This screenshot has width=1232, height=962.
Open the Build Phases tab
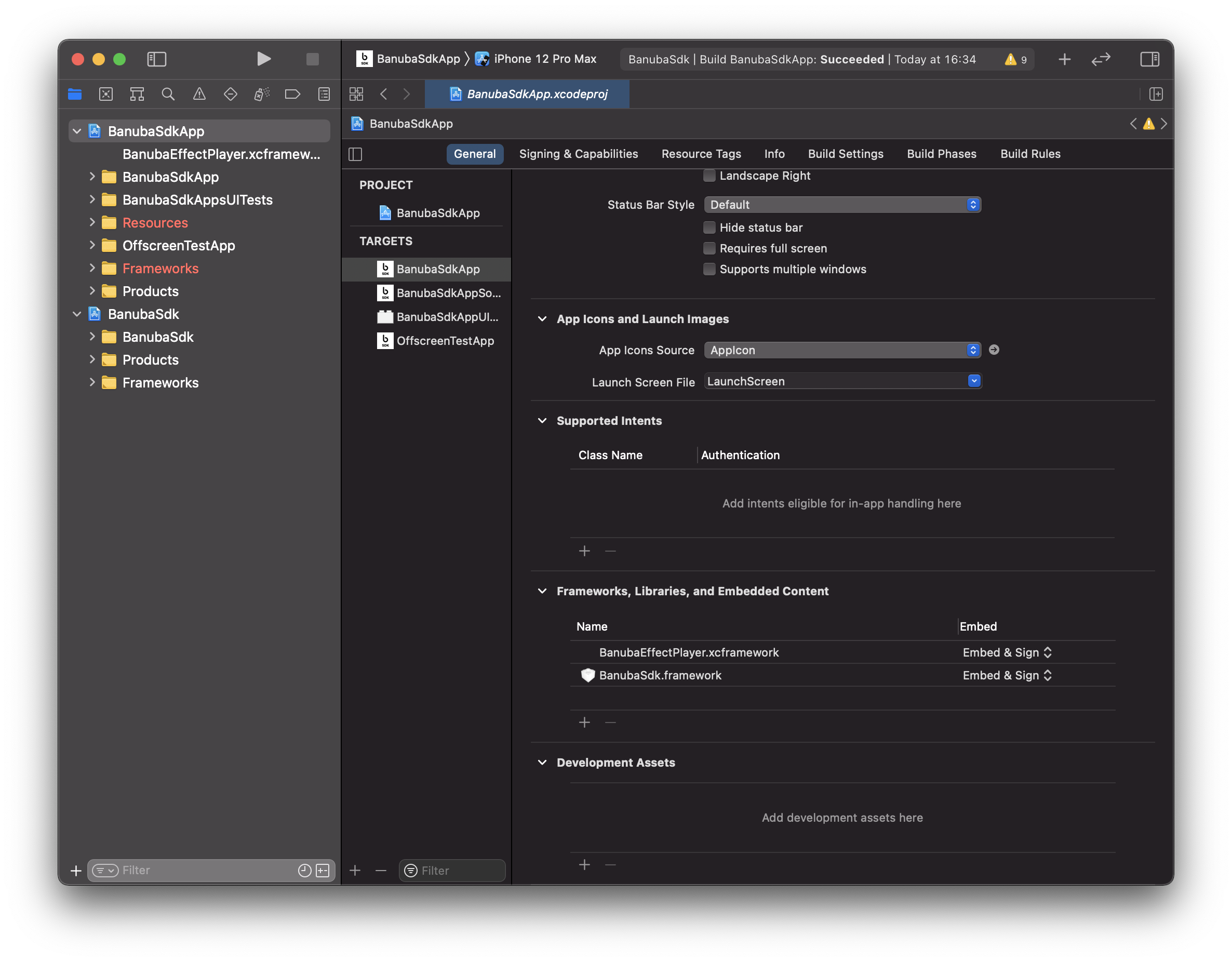(942, 154)
